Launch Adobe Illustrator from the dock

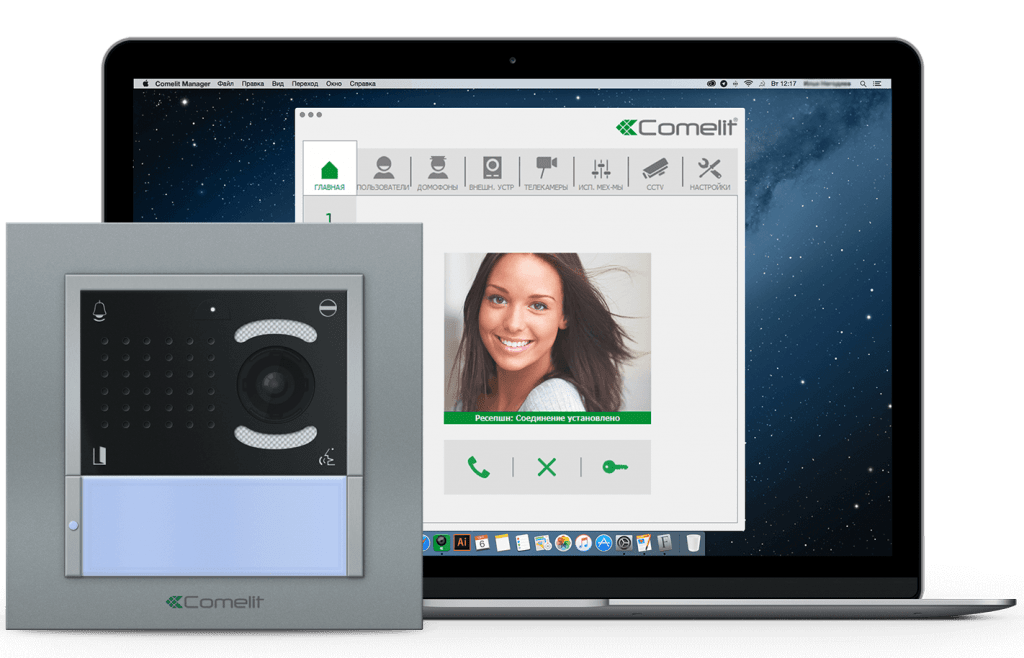click(x=462, y=542)
